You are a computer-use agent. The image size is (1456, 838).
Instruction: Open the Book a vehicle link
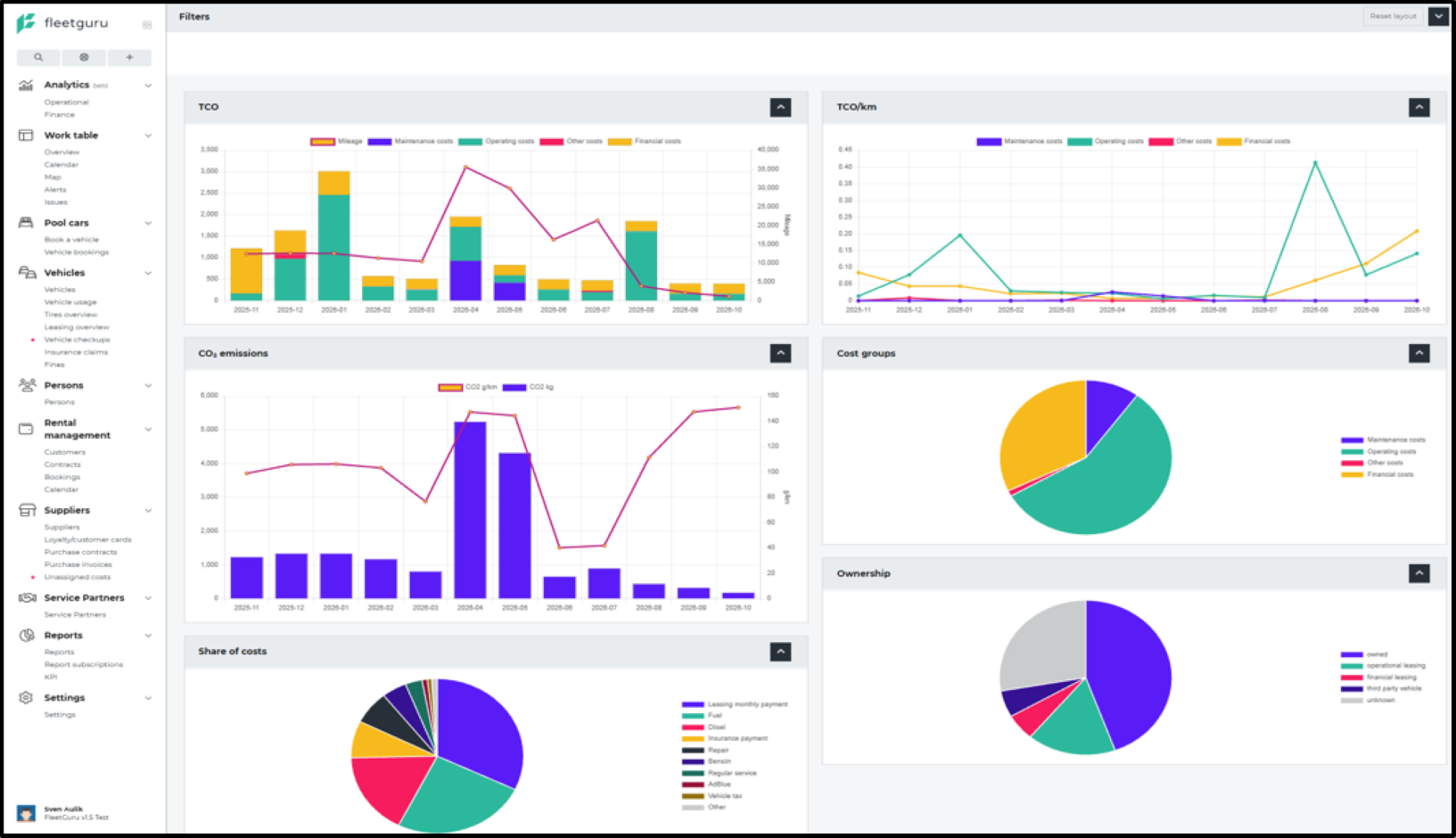coord(71,240)
